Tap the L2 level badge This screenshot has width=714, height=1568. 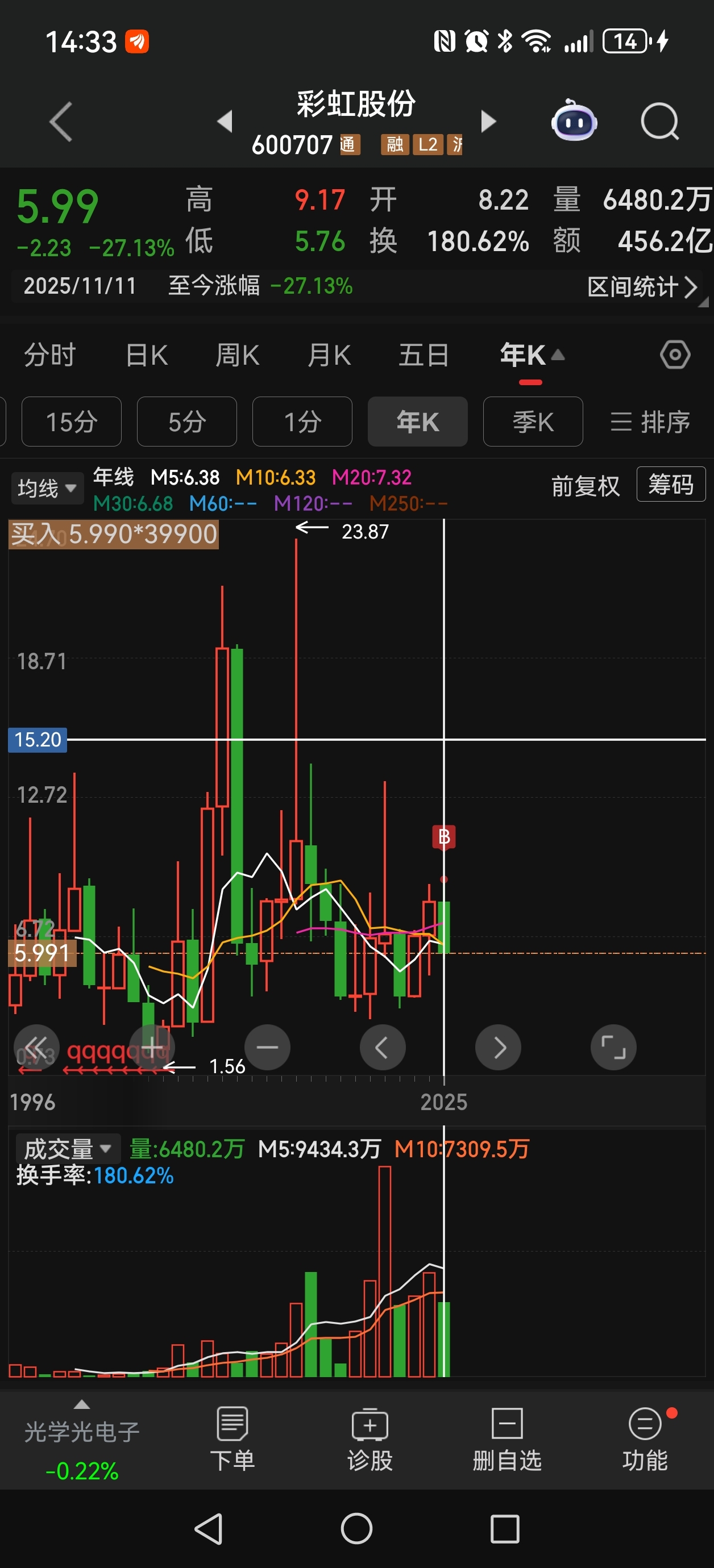427,144
